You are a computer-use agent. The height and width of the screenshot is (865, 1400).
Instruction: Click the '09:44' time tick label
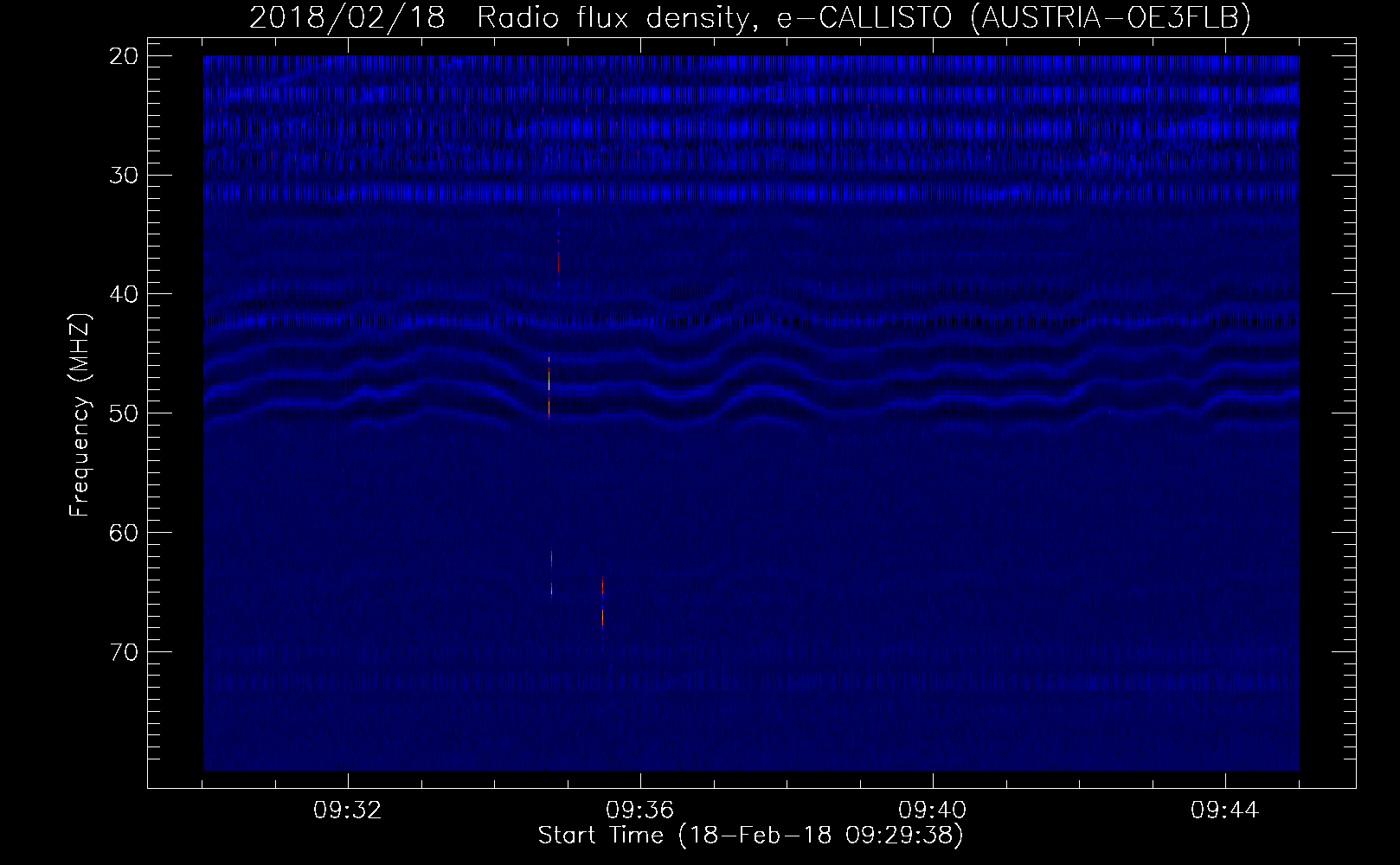coord(1225,811)
